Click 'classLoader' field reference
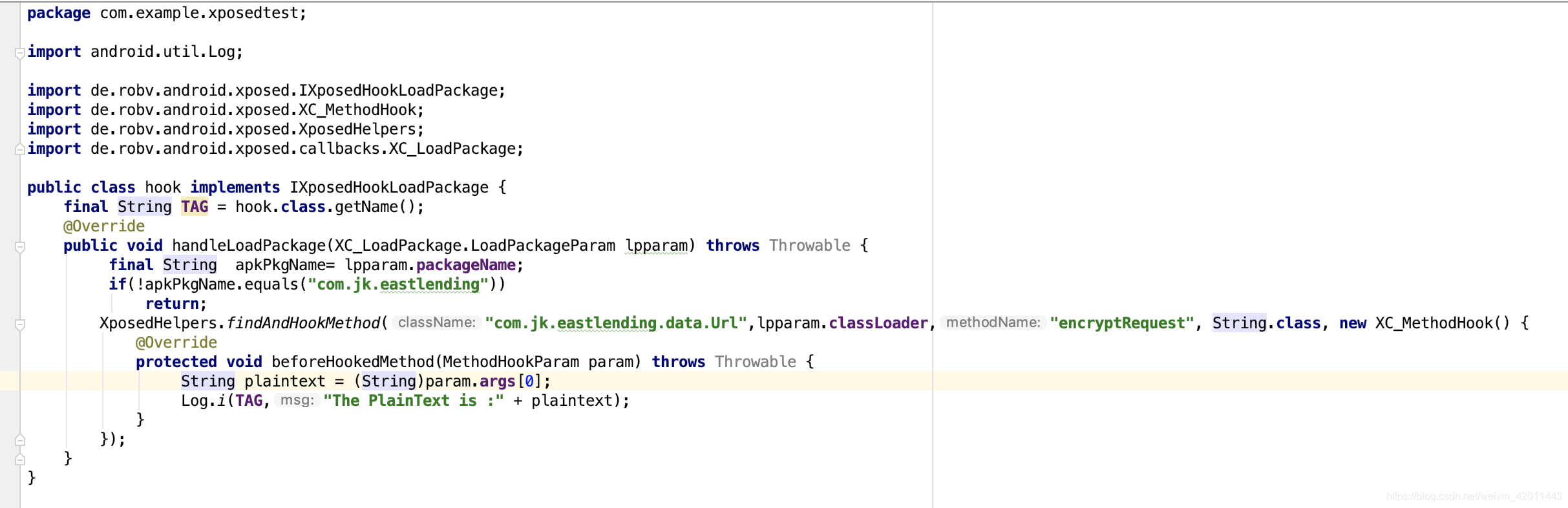 878,323
